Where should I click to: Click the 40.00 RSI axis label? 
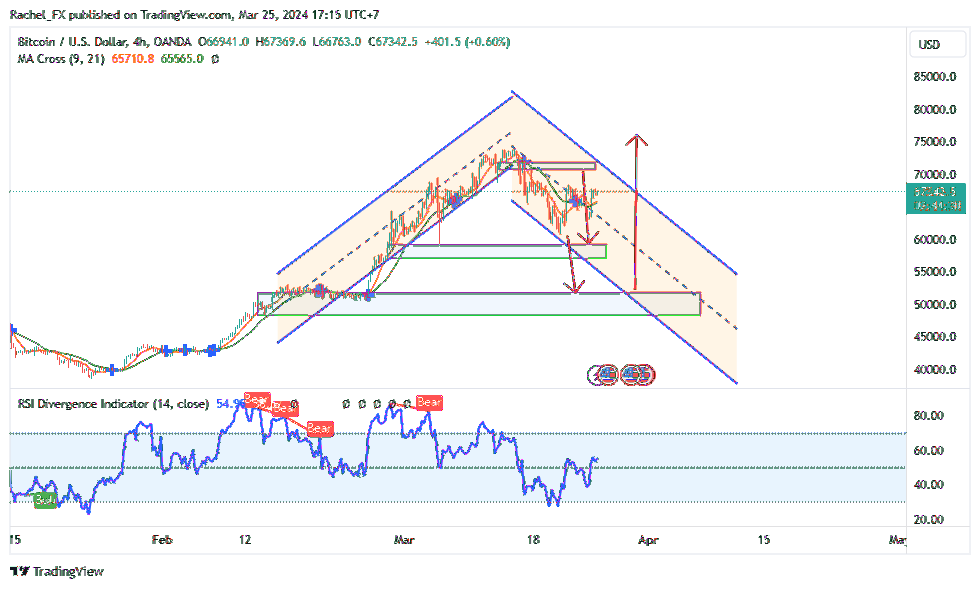[929, 485]
